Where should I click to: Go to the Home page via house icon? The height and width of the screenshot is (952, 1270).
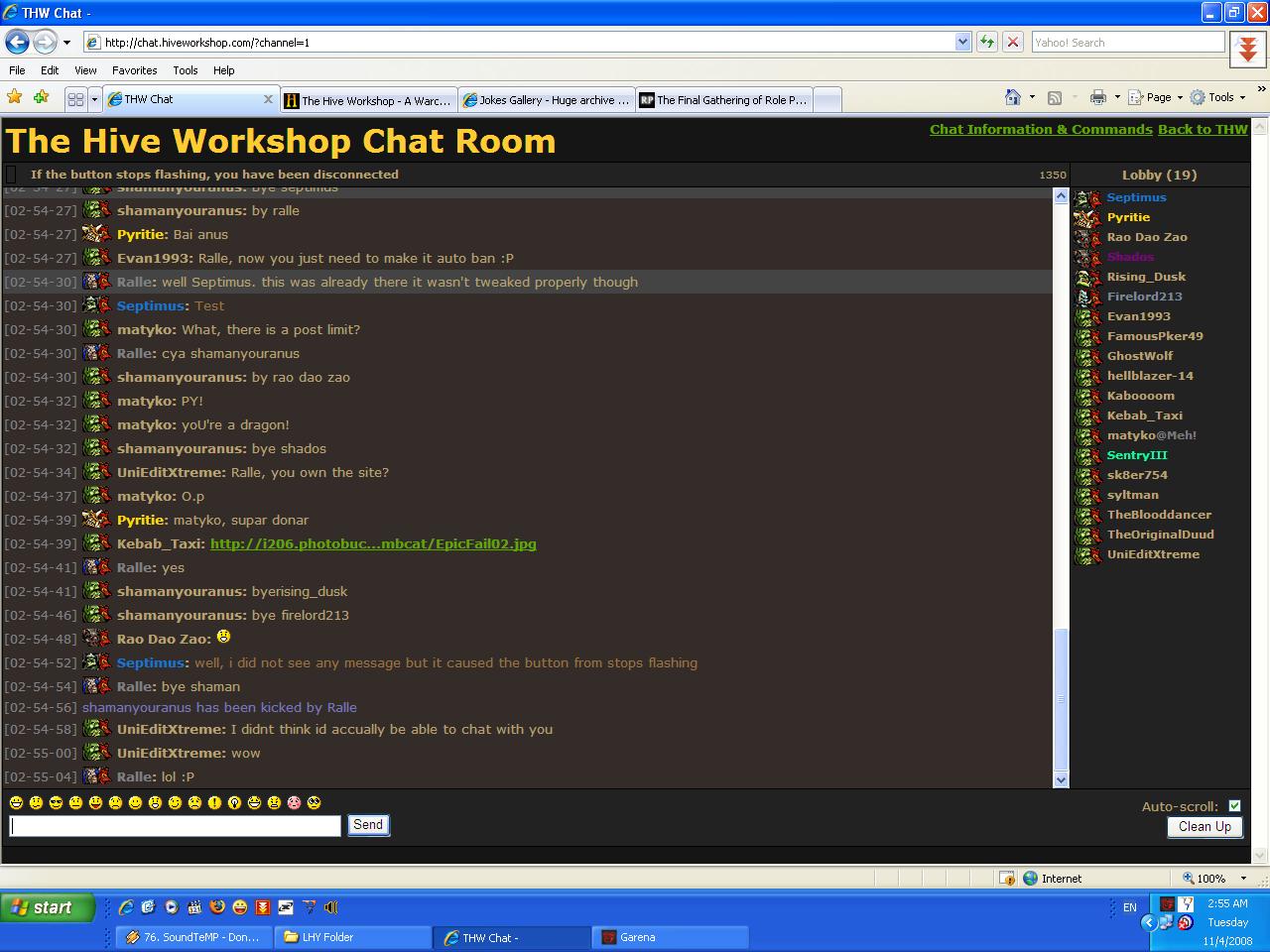tap(1013, 97)
